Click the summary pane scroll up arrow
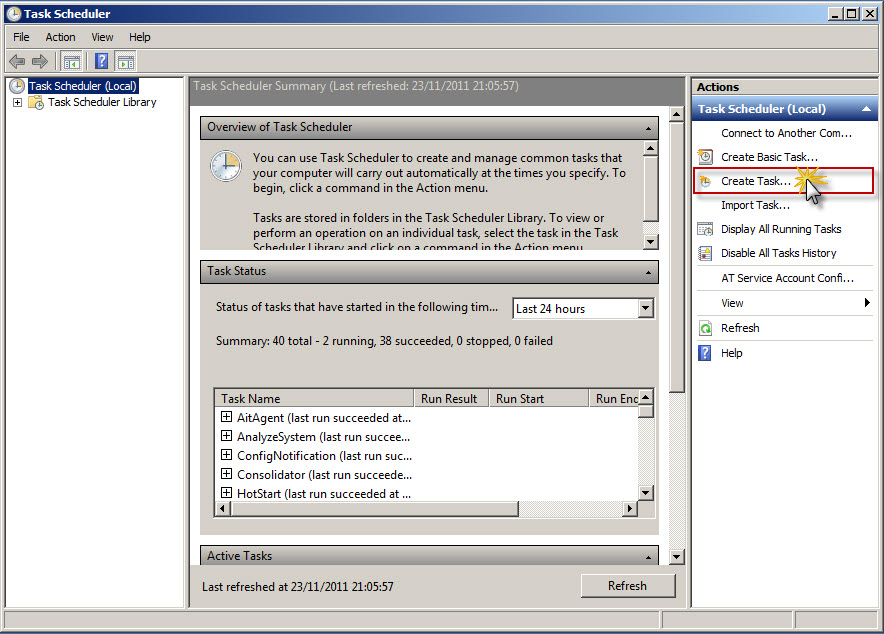Screen dimensions: 884x634 pos(677,114)
